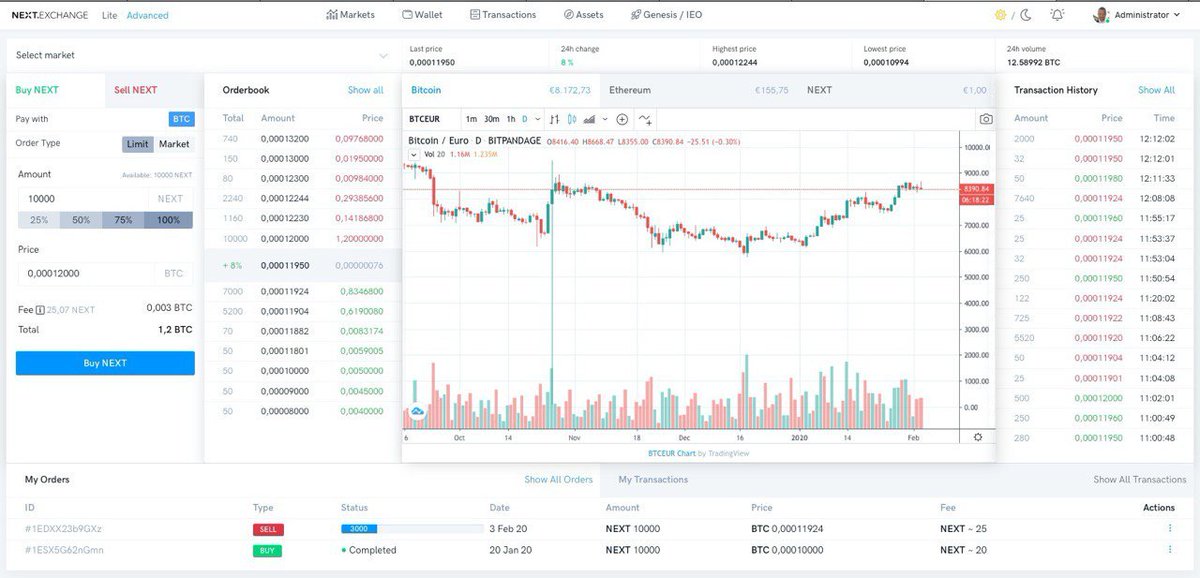Image resolution: width=1200 pixels, height=578 pixels.
Task: Open the Wallet page
Action: (422, 15)
